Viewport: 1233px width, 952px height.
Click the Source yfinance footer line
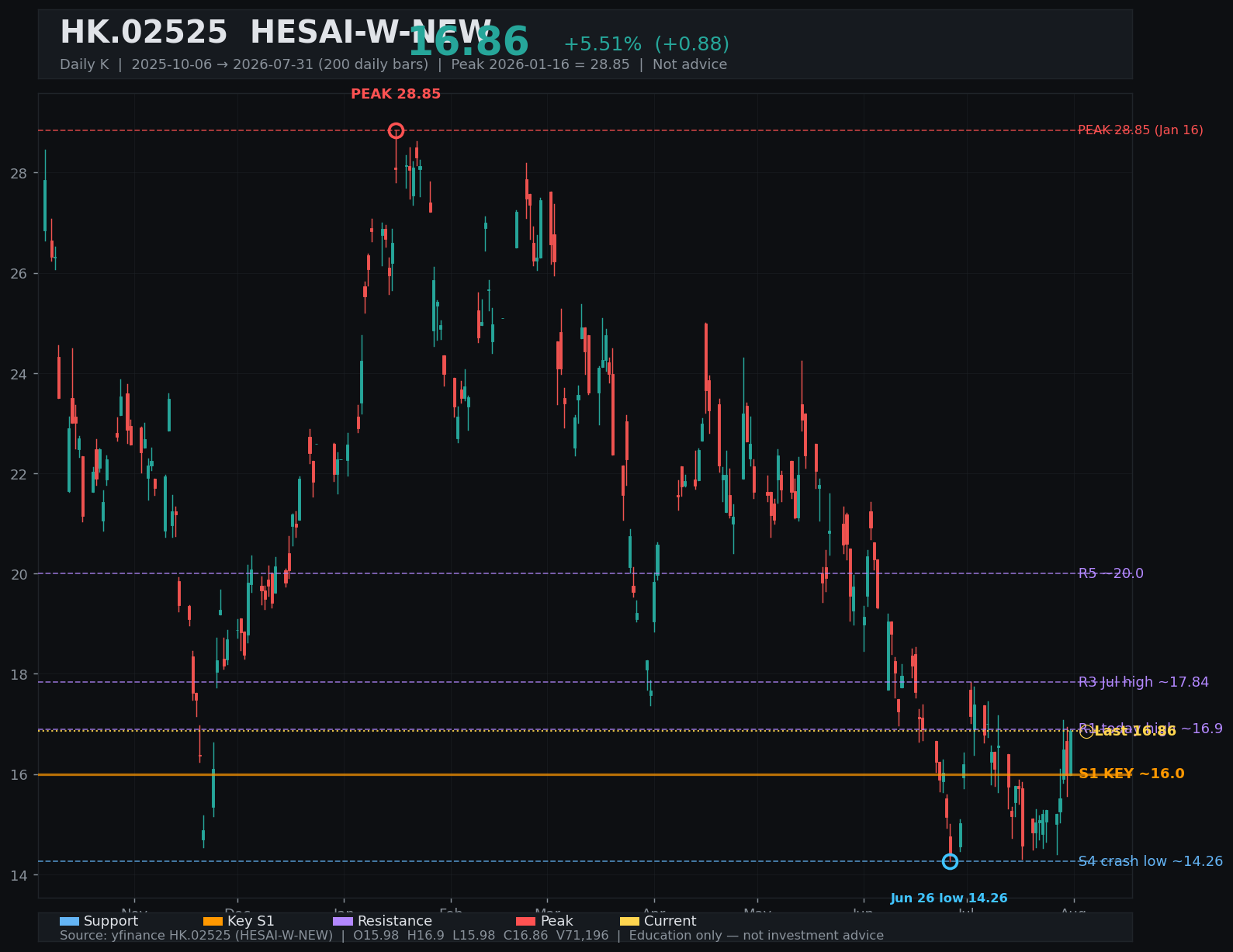tap(472, 936)
